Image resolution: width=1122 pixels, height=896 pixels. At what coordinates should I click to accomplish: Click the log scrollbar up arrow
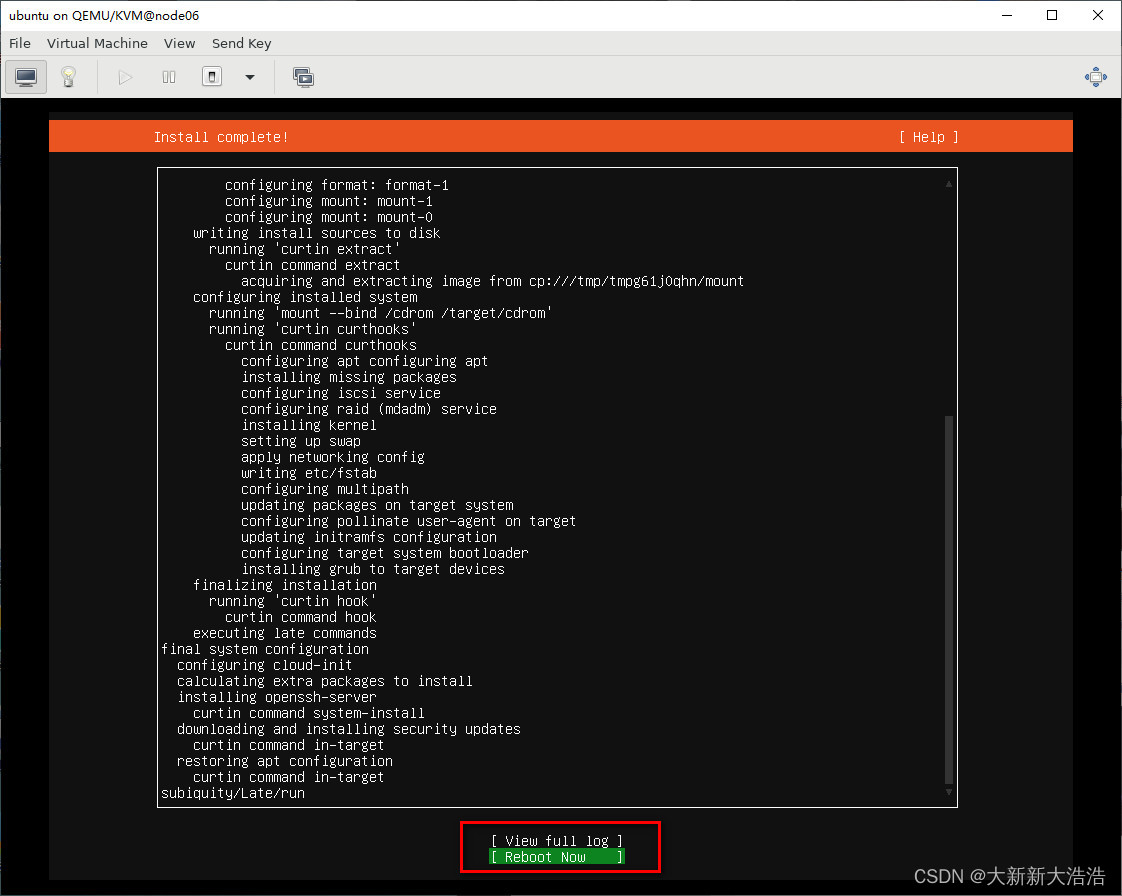(949, 184)
